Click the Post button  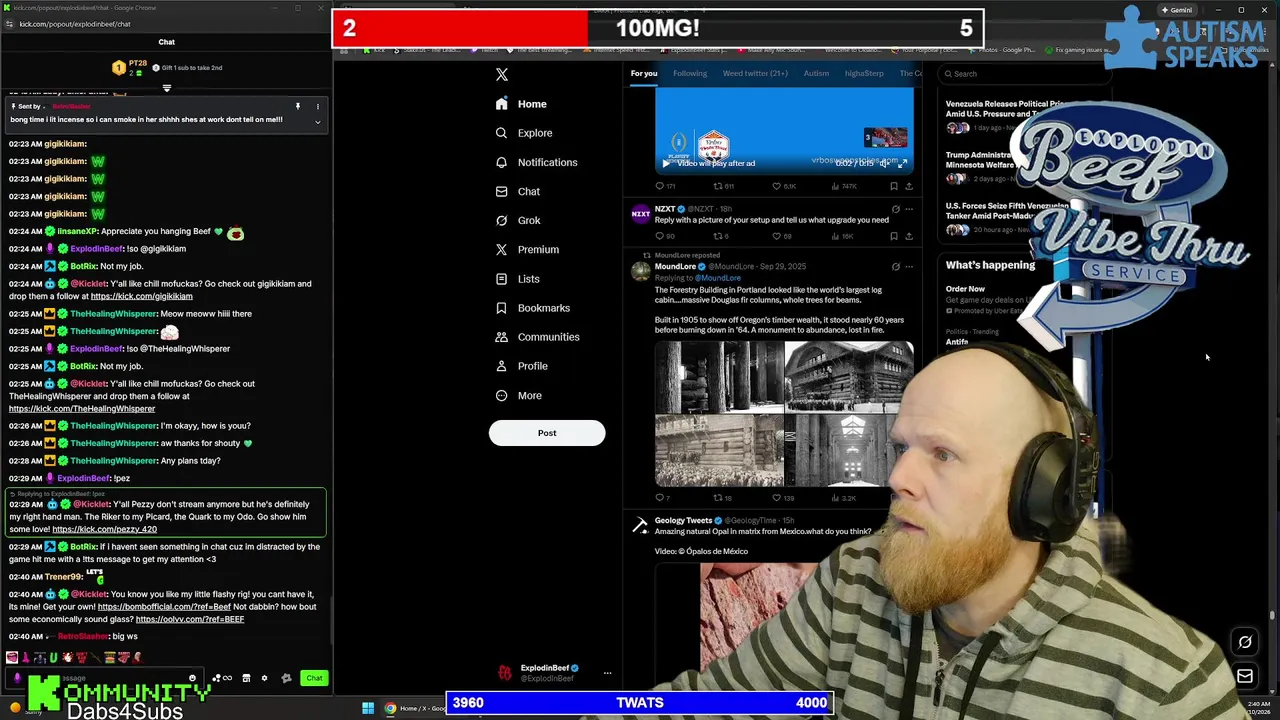click(547, 433)
